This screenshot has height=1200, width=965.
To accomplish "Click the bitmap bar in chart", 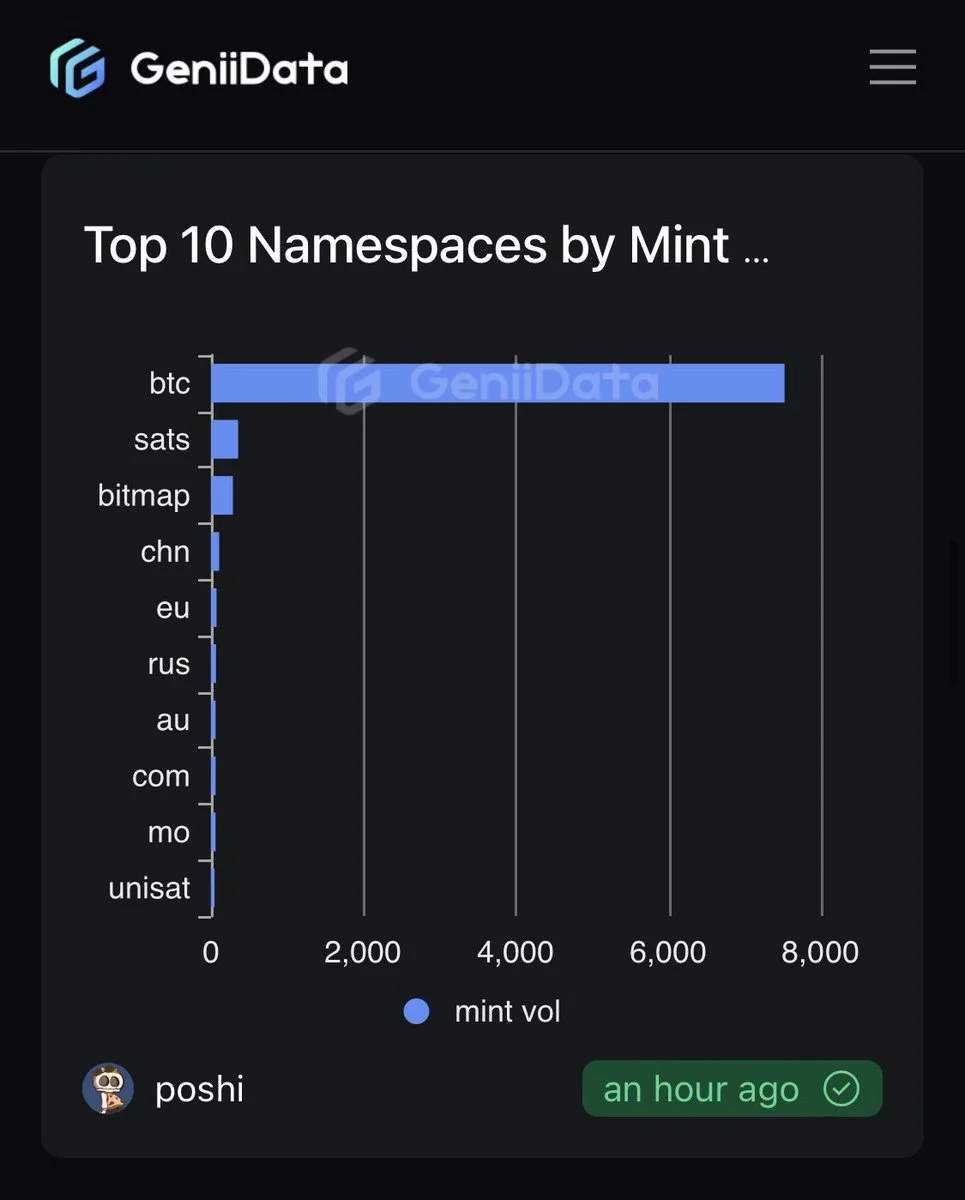I will (x=222, y=495).
